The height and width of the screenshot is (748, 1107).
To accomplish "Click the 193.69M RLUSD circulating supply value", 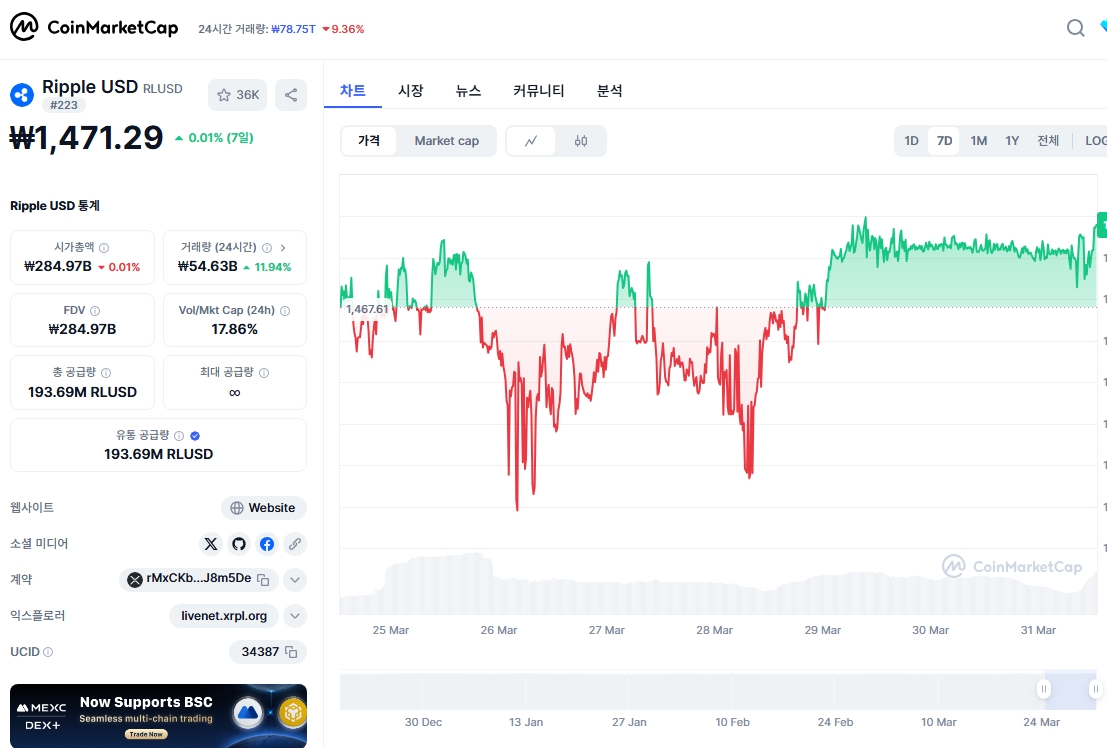I will pos(158,454).
